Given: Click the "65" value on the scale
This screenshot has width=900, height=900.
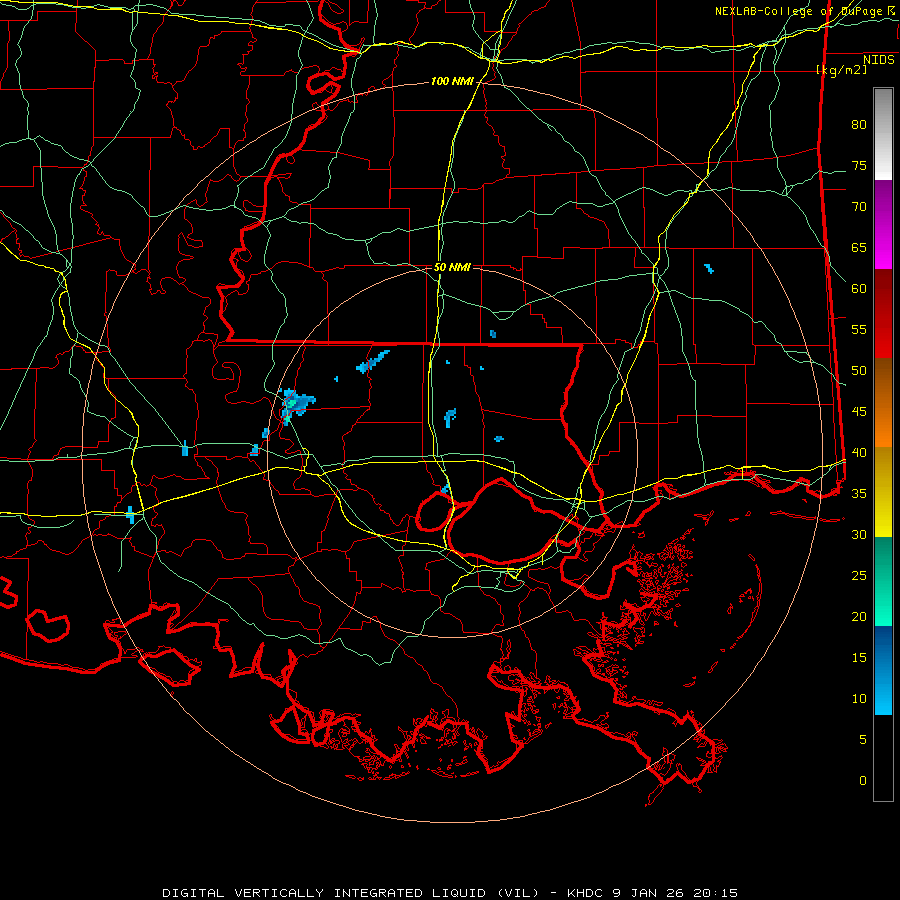Looking at the screenshot, I should [x=859, y=248].
